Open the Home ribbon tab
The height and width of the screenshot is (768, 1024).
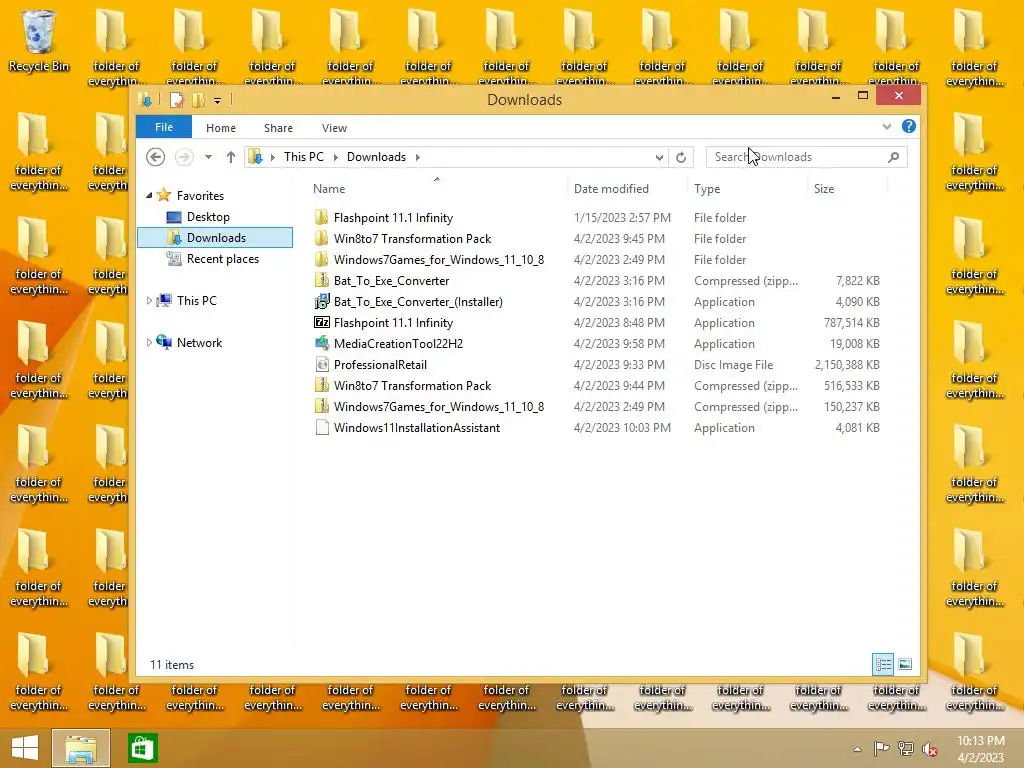point(221,128)
